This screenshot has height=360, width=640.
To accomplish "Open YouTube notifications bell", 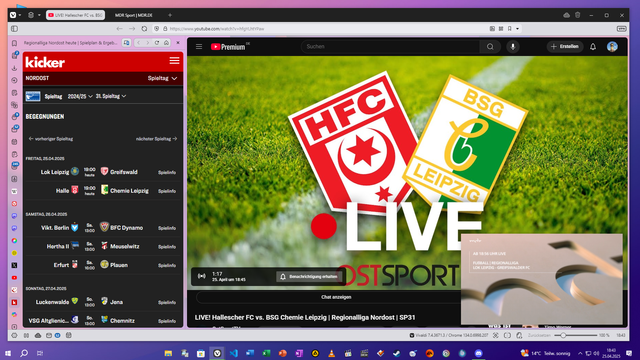I will [593, 47].
